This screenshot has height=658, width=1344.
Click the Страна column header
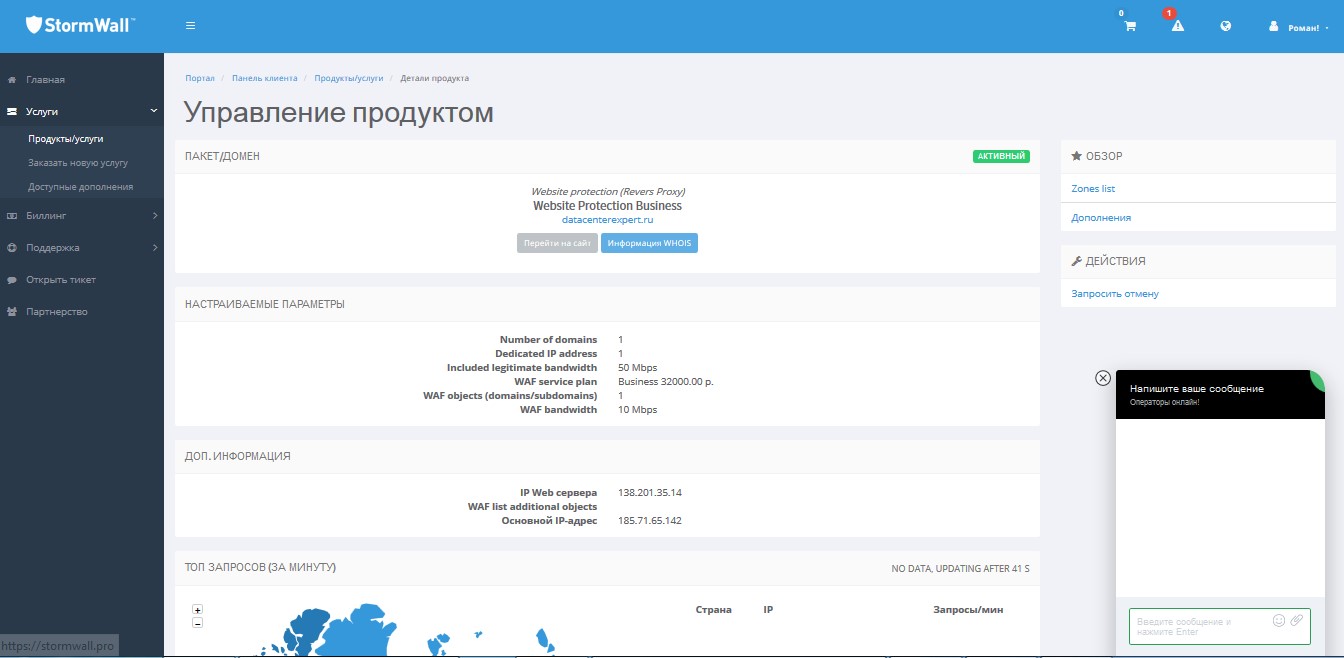(x=713, y=609)
